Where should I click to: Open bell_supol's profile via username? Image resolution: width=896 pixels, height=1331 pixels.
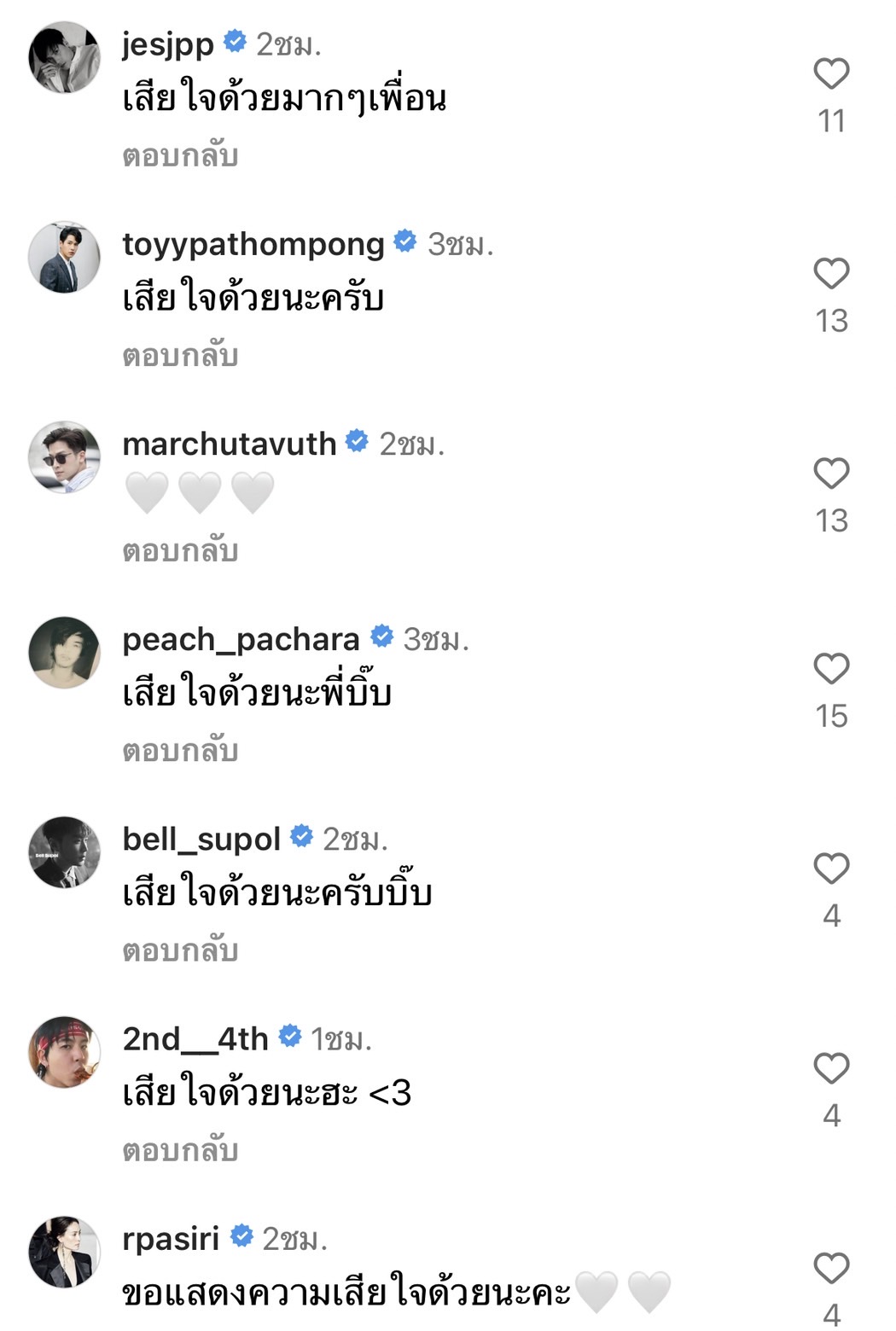(200, 840)
